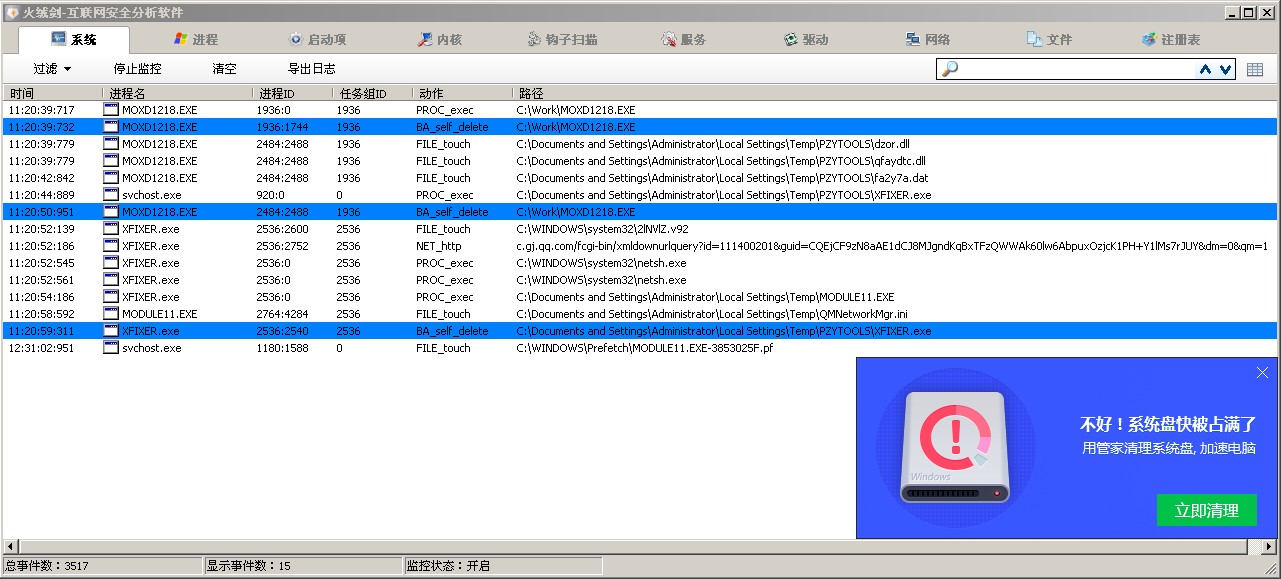
Task: Click the 显示事件数：15 status entry
Action: (x=248, y=566)
